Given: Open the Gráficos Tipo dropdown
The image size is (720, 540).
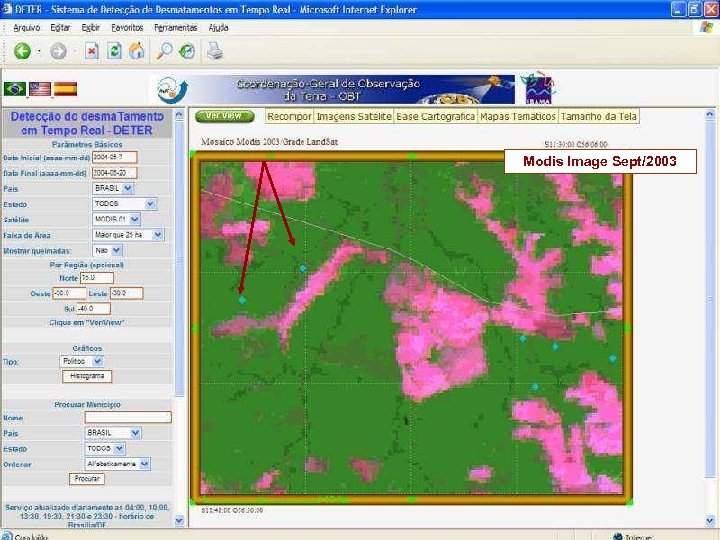Looking at the screenshot, I should point(82,361).
